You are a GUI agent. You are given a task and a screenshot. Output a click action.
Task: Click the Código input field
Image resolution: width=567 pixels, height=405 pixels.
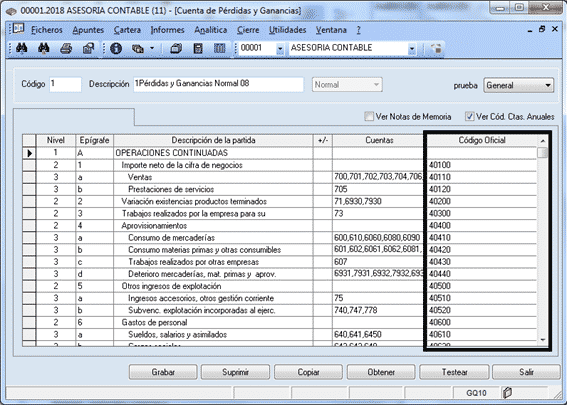[x=65, y=84]
